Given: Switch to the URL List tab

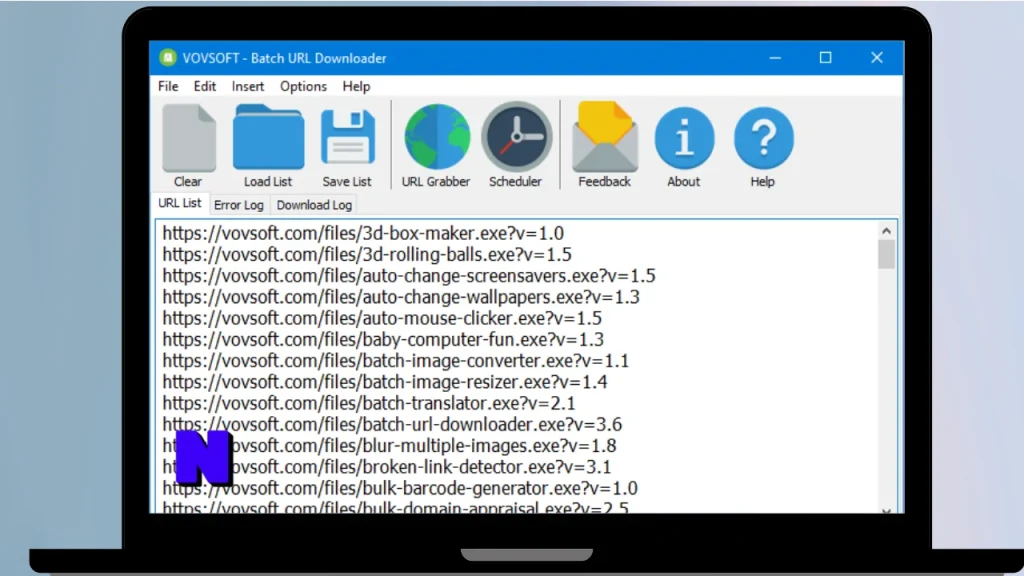Looking at the screenshot, I should coord(180,203).
